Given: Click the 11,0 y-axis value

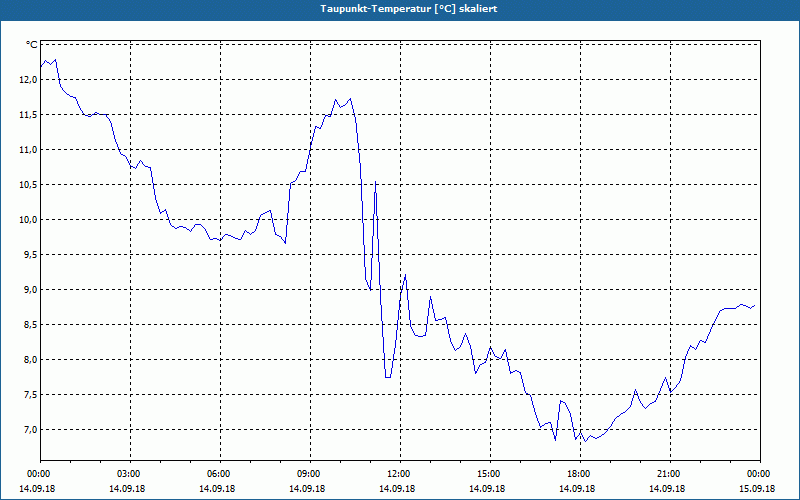Looking at the screenshot, I should pyautogui.click(x=28, y=150).
